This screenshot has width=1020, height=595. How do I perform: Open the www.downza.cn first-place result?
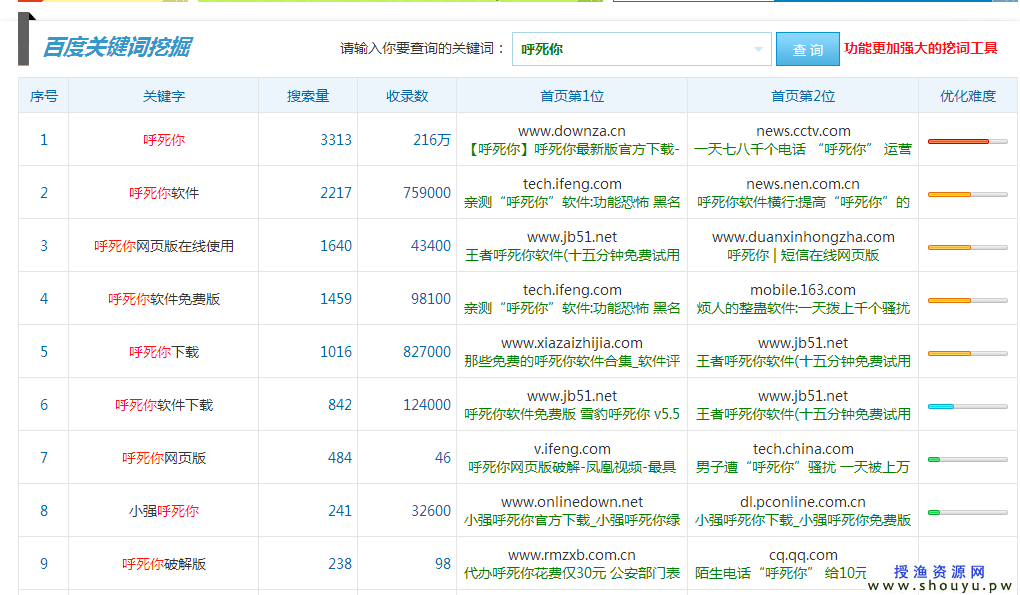(x=572, y=131)
